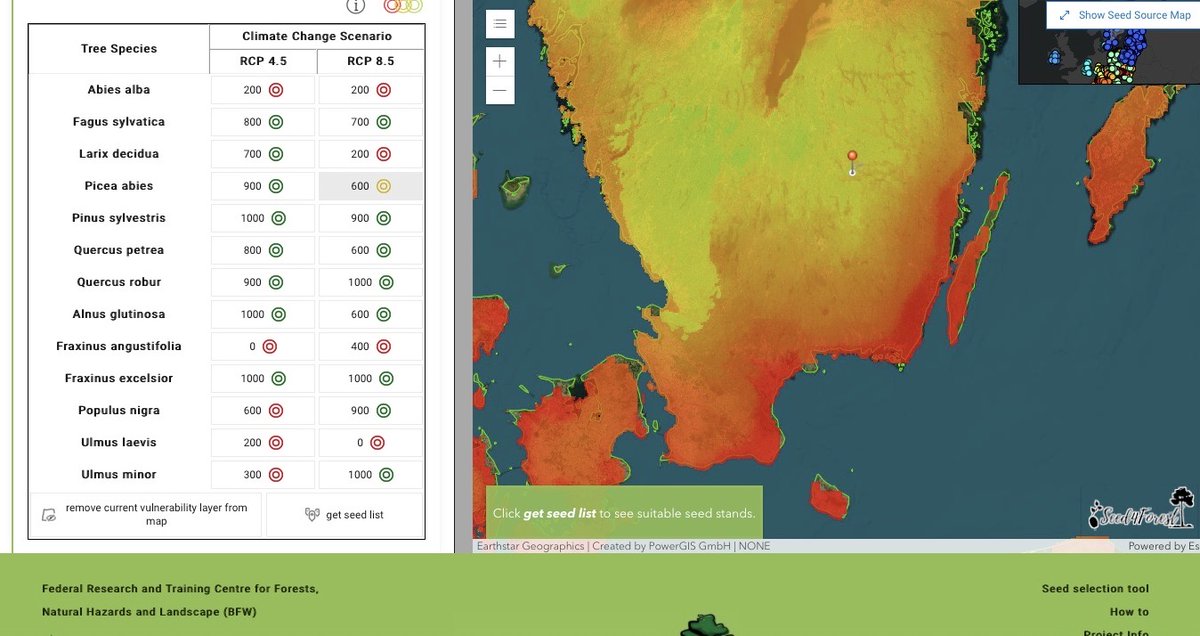Click the red location pin on map
The image size is (1200, 636).
pyautogui.click(x=852, y=162)
